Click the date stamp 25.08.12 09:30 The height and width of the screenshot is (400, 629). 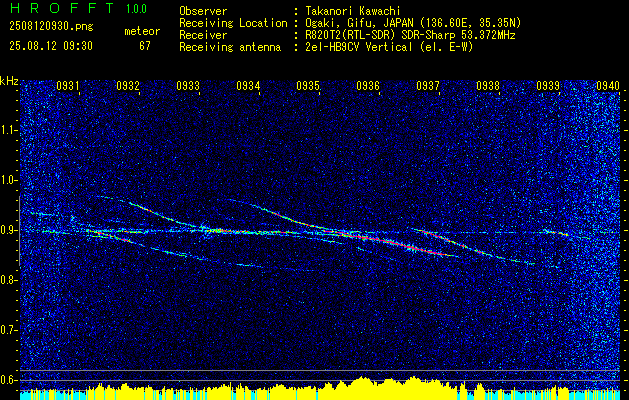click(x=51, y=46)
